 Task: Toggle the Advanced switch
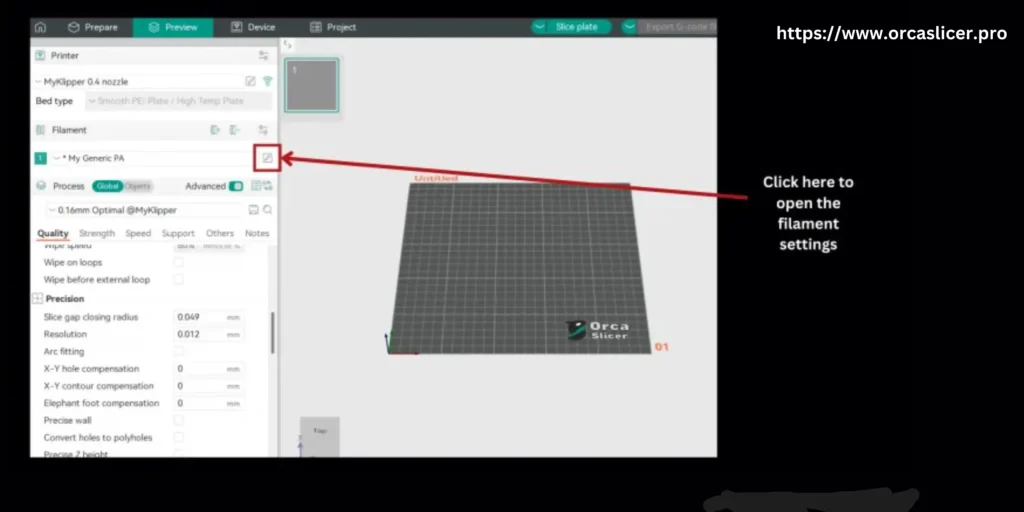click(x=236, y=186)
